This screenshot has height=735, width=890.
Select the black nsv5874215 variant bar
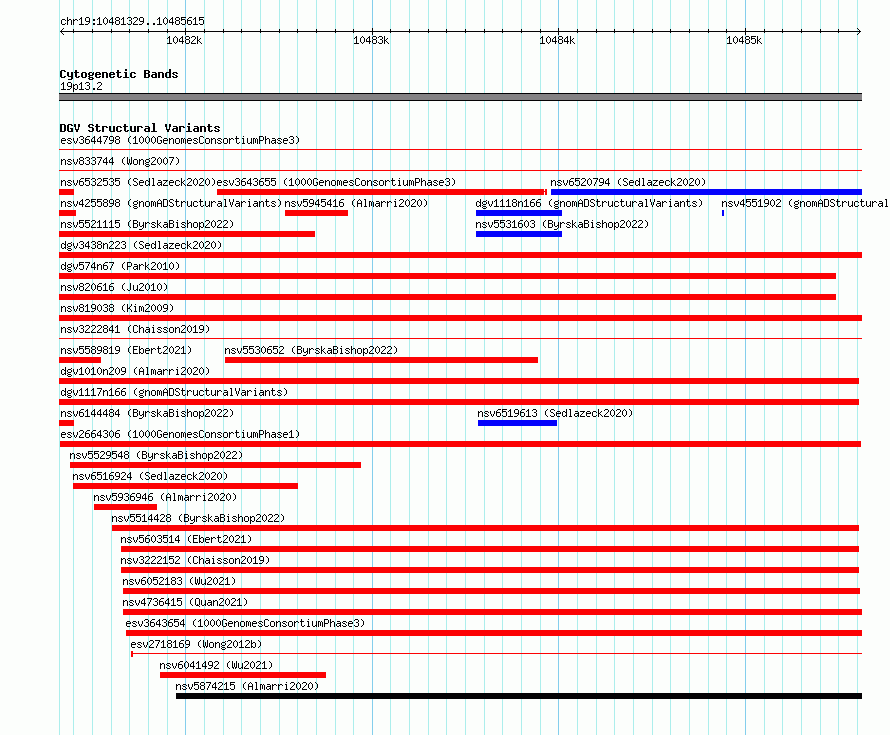coord(519,696)
